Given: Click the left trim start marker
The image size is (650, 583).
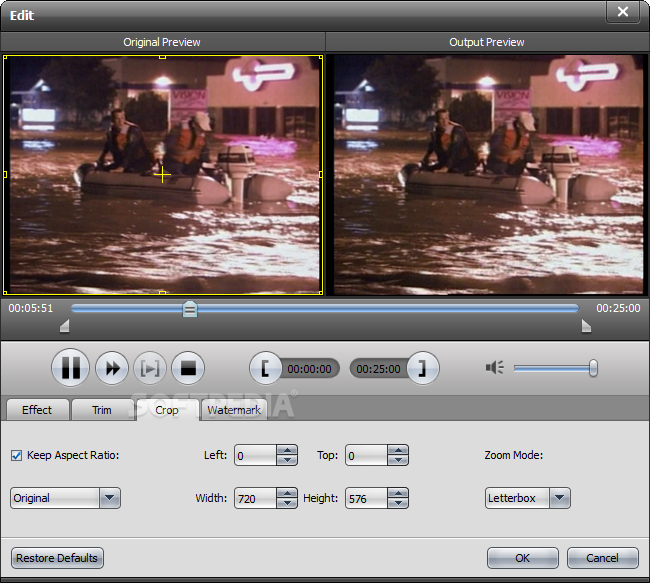Looking at the screenshot, I should point(65,326).
